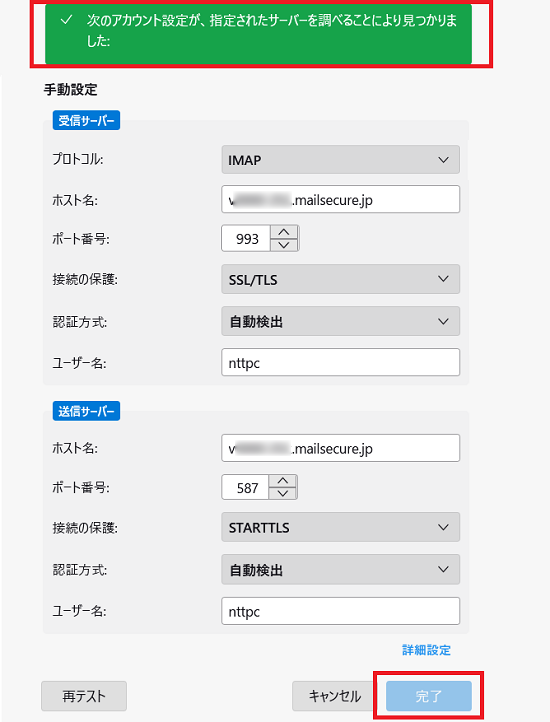Click the checkmark icon in the green banner
Viewport: 550px width, 722px height.
66,20
